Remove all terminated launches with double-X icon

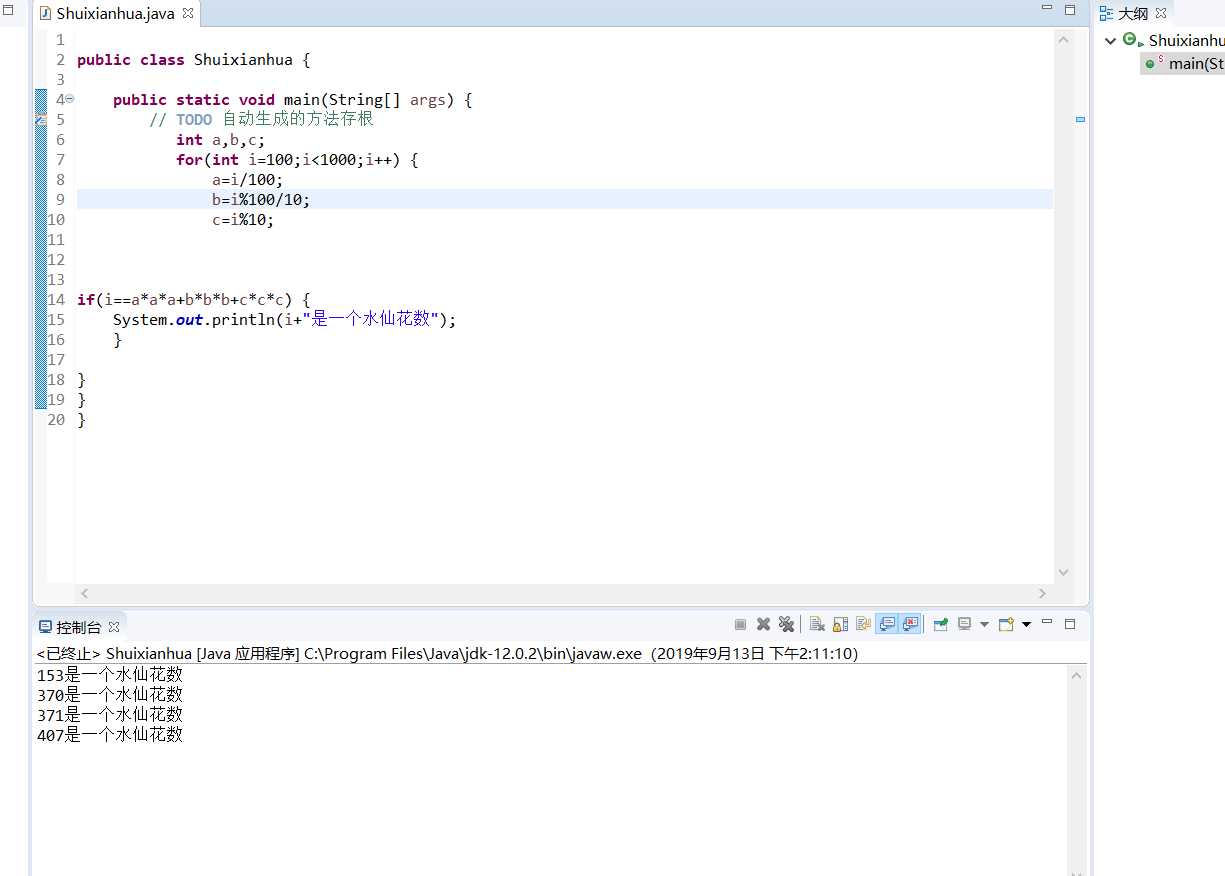786,624
